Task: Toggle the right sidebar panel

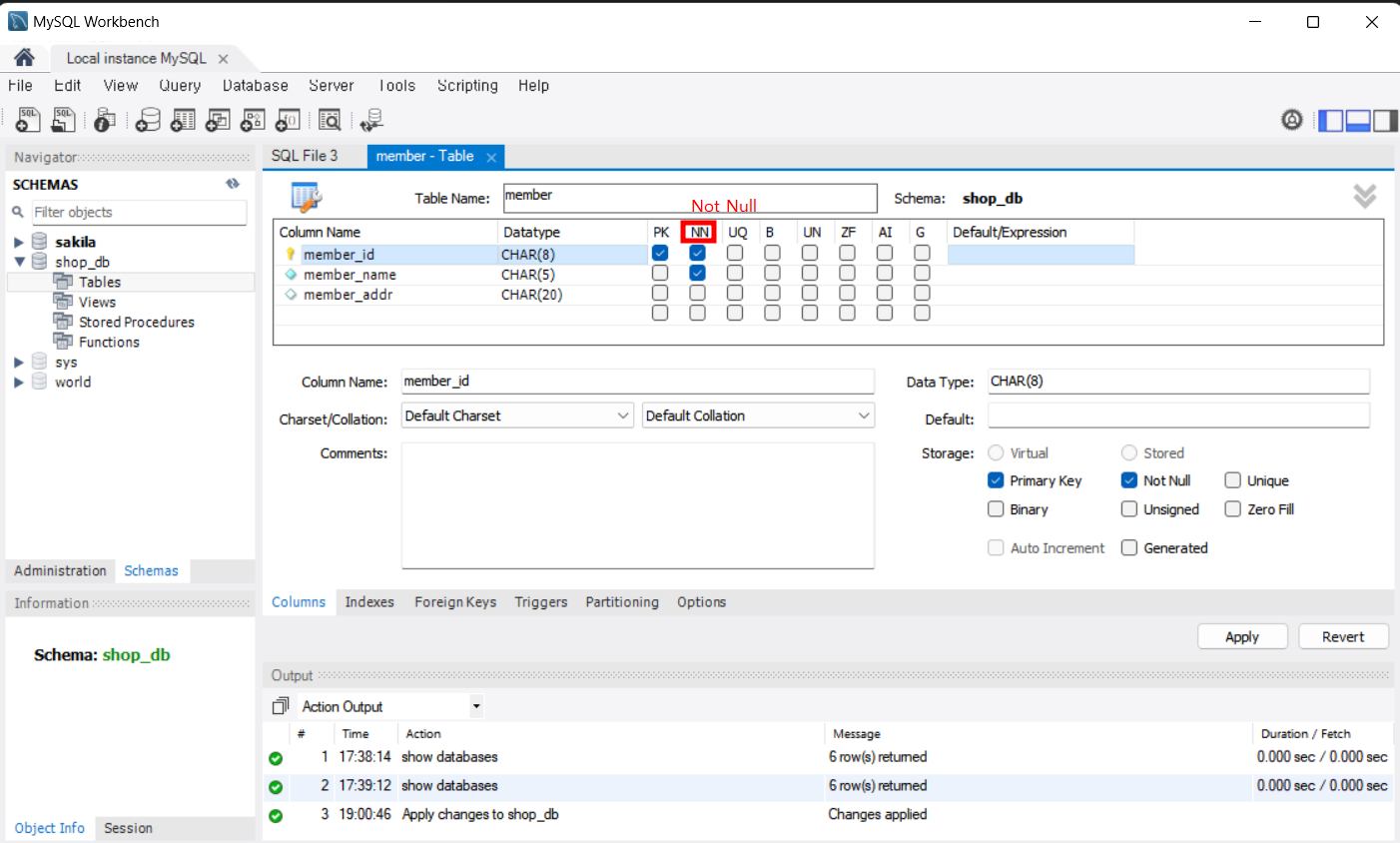Action: (1385, 121)
